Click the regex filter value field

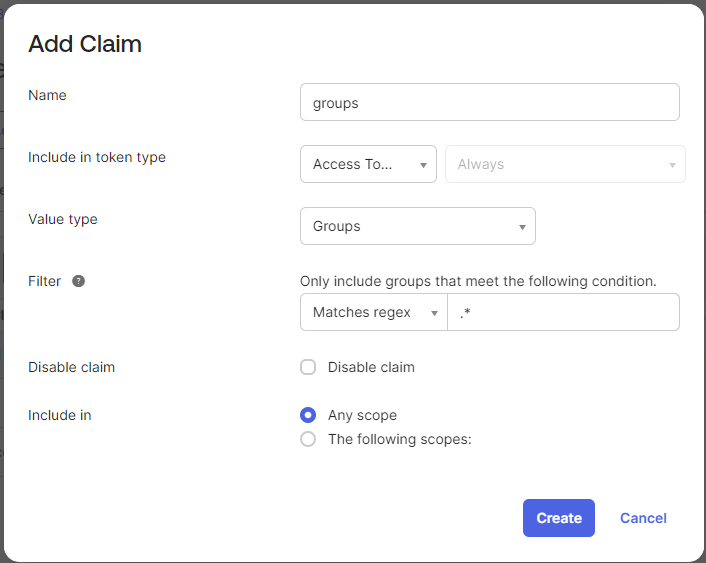tap(563, 312)
